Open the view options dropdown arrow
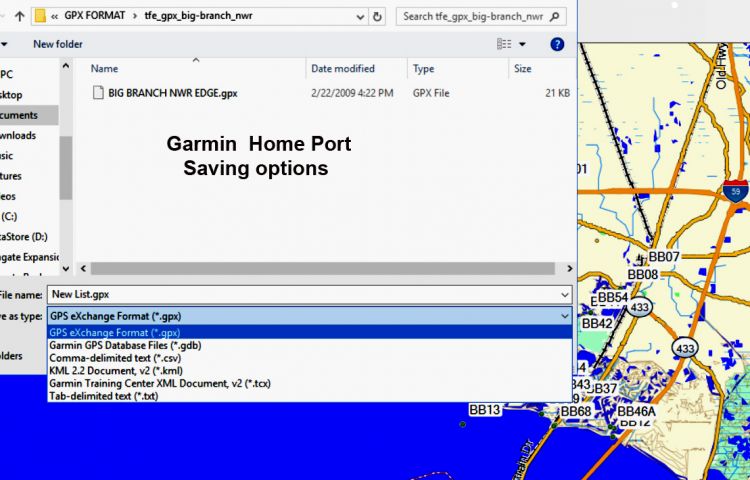 (x=522, y=44)
